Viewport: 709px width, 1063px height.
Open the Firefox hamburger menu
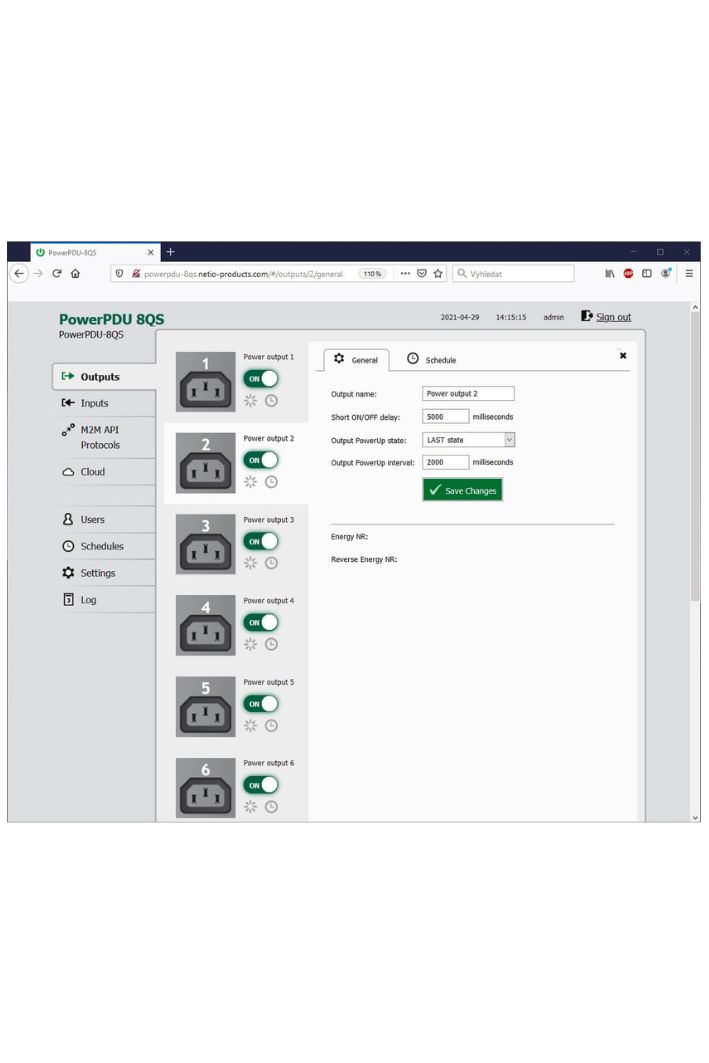pos(689,273)
